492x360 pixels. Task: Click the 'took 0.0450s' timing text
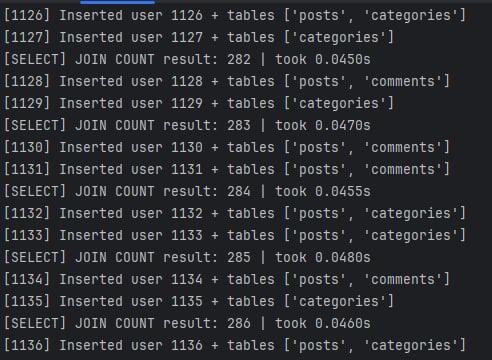(323, 60)
